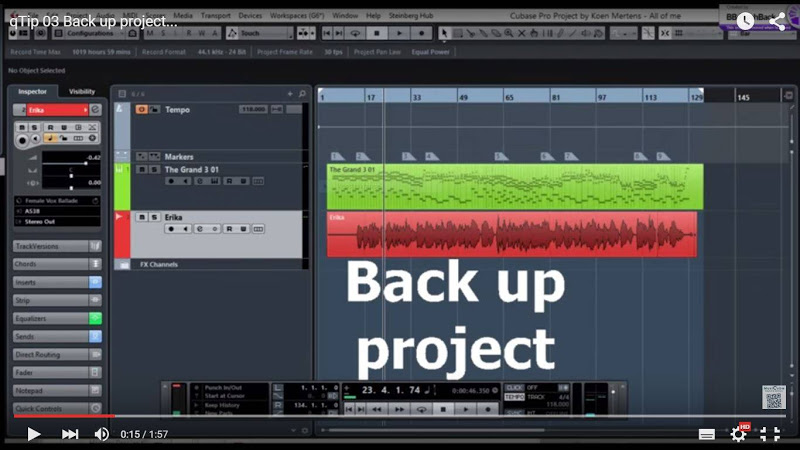Click the transport panel Play button

[465, 409]
